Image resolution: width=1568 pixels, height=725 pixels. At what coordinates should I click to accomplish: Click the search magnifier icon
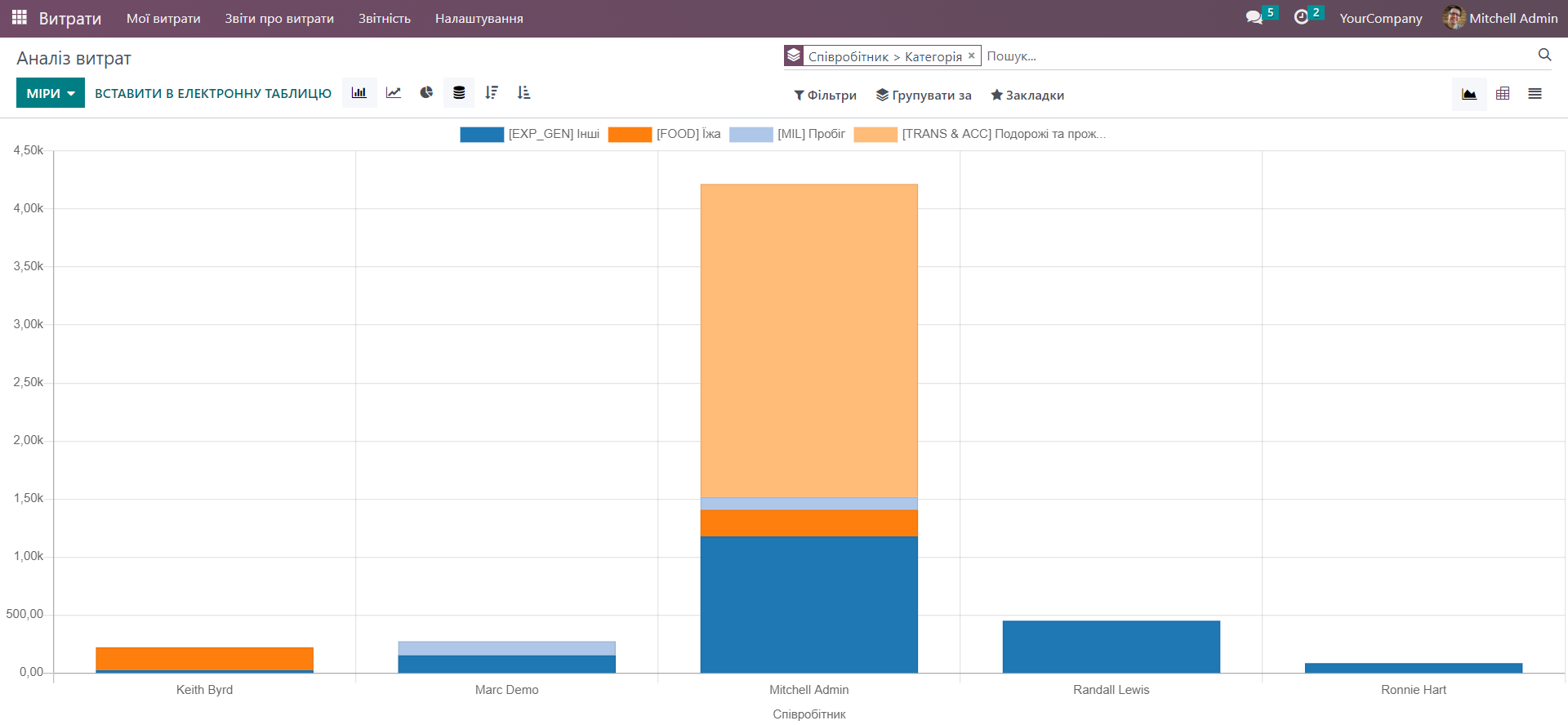point(1544,55)
